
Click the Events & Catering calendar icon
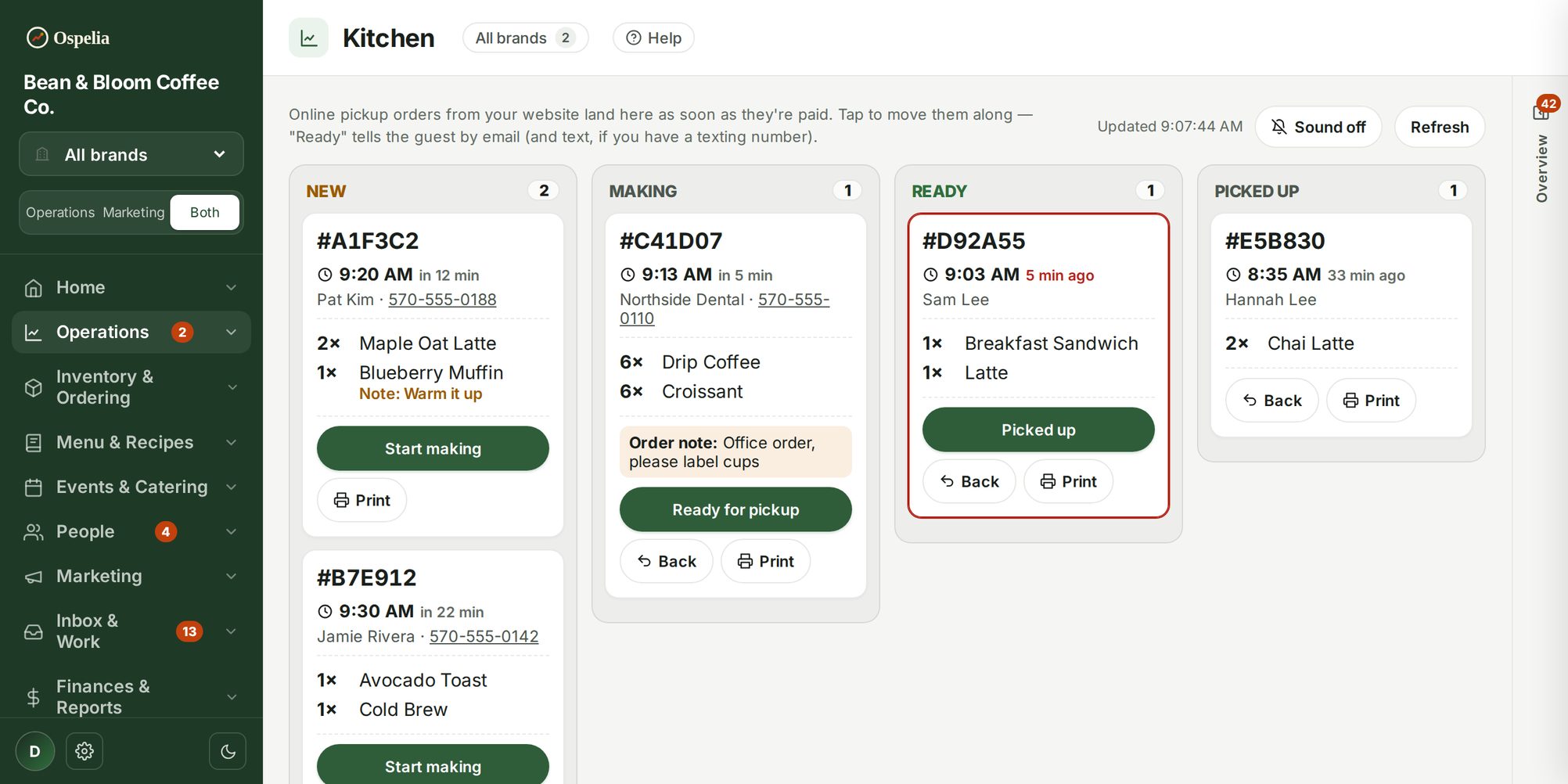coord(33,487)
